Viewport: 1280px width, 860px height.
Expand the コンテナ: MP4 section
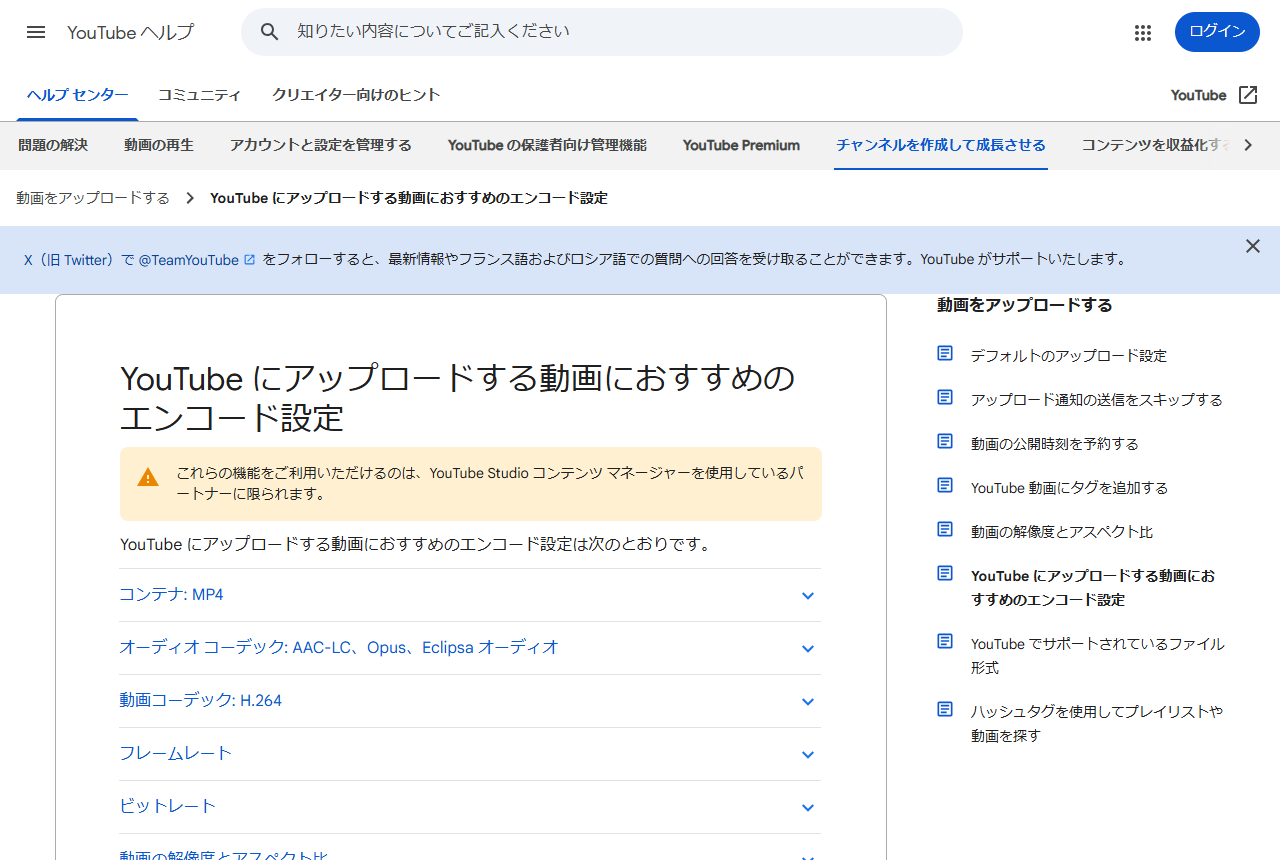coord(470,595)
